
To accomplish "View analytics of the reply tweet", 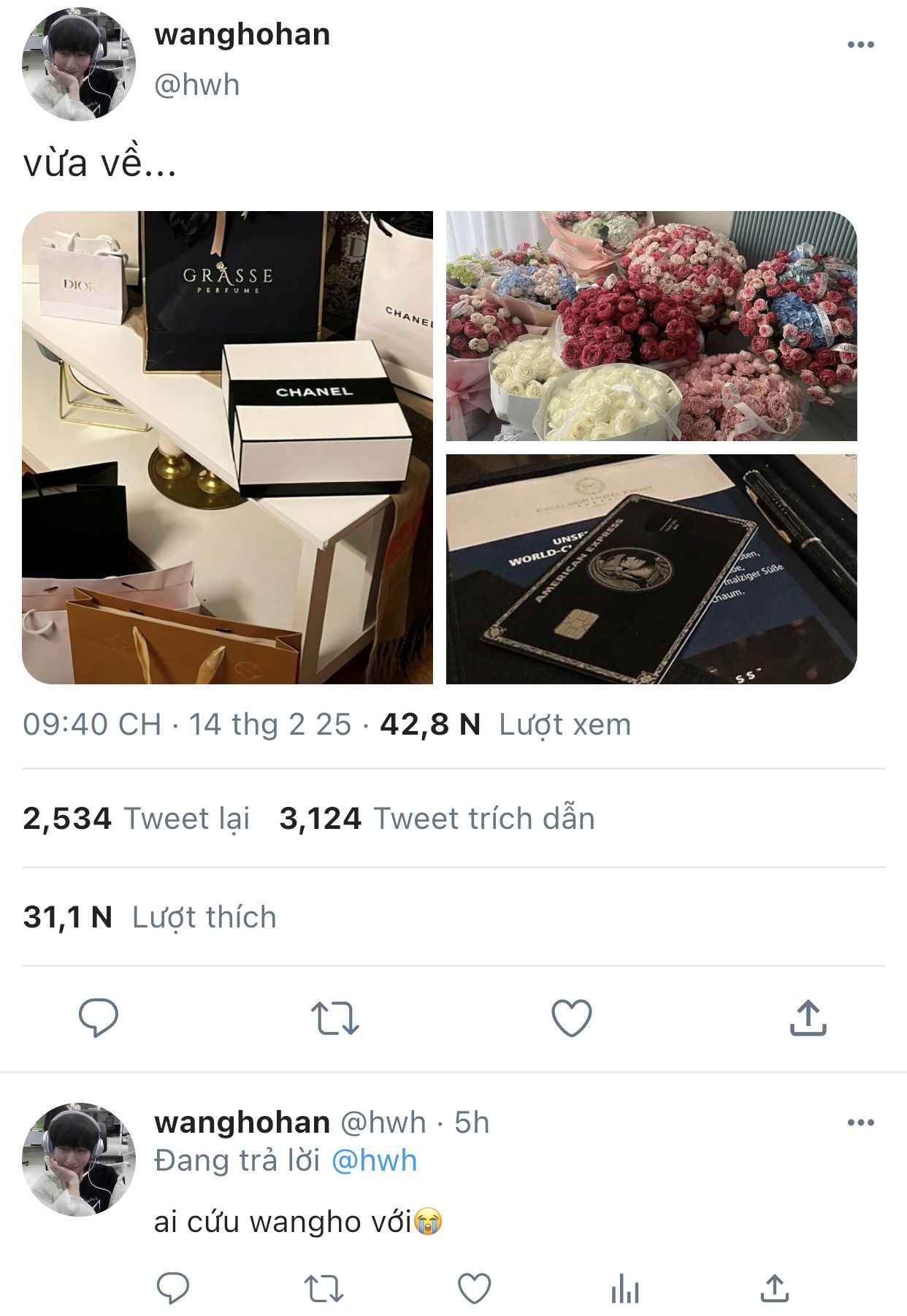I will click(625, 1289).
